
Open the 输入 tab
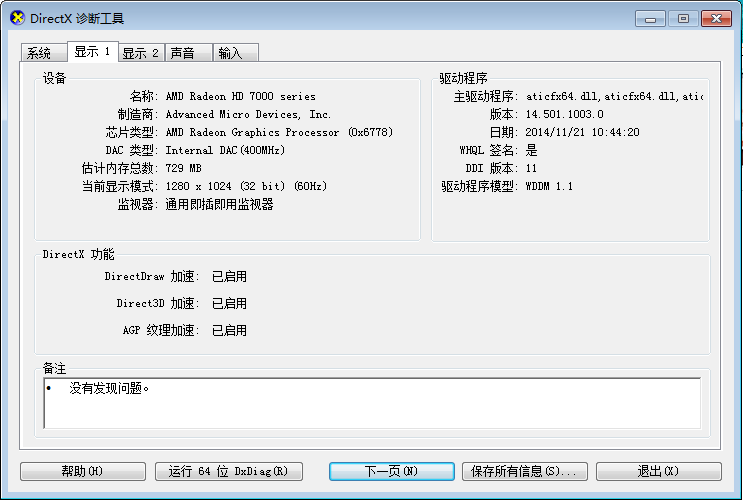point(236,53)
